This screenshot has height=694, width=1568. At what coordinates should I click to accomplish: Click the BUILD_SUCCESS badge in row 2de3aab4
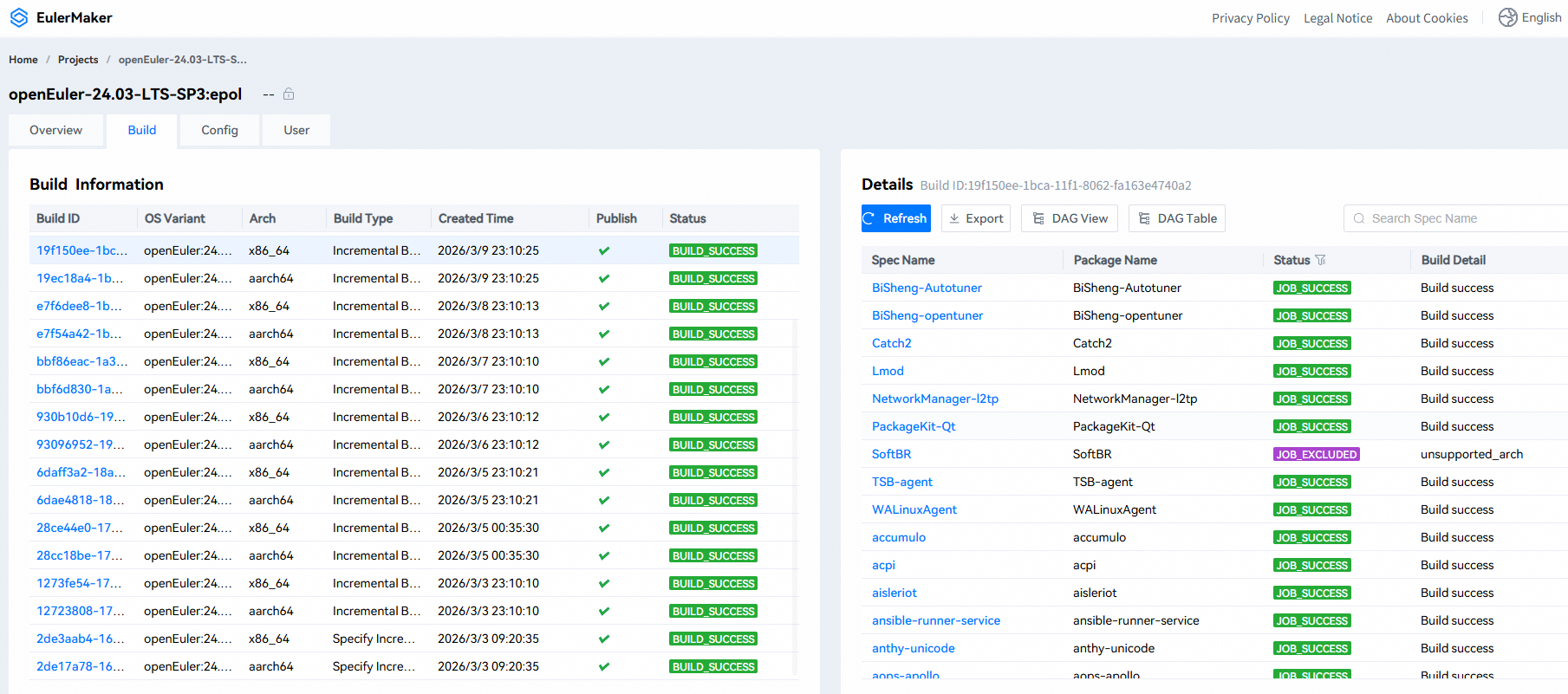713,639
